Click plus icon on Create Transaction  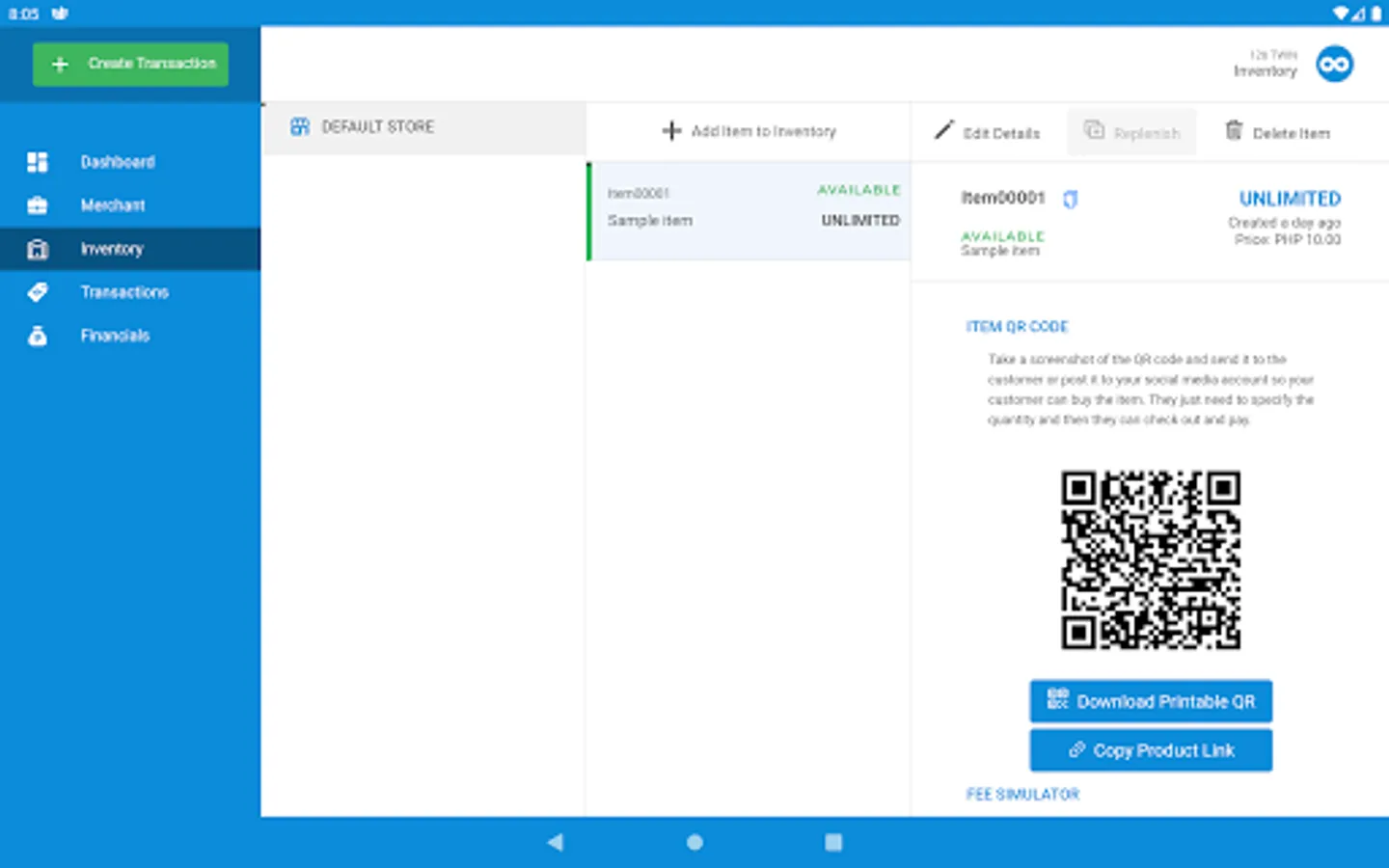click(x=60, y=64)
